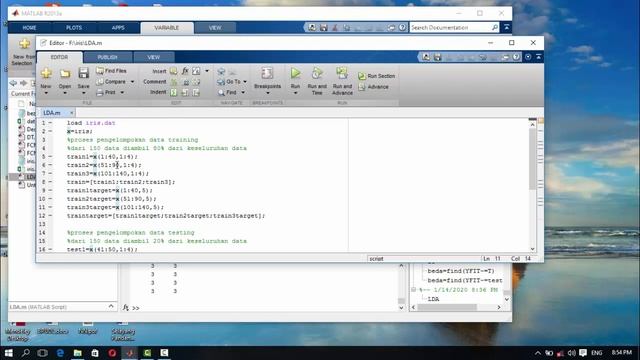Open the APPS tab in MATLAB main window
This screenshot has height=360, width=640.
pyautogui.click(x=118, y=28)
